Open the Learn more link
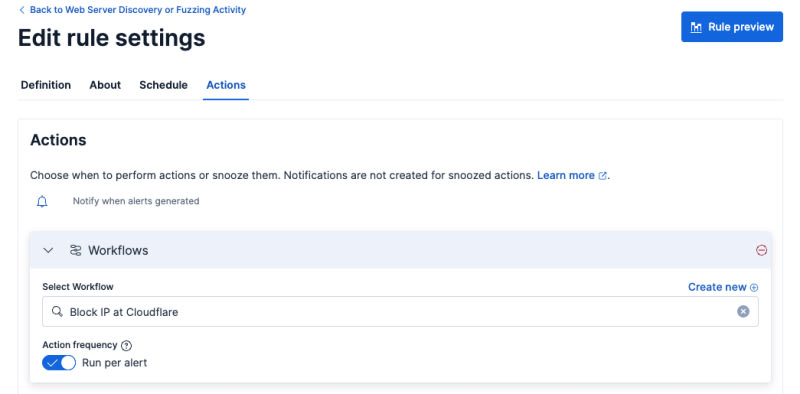The width and height of the screenshot is (800, 394). pos(566,176)
